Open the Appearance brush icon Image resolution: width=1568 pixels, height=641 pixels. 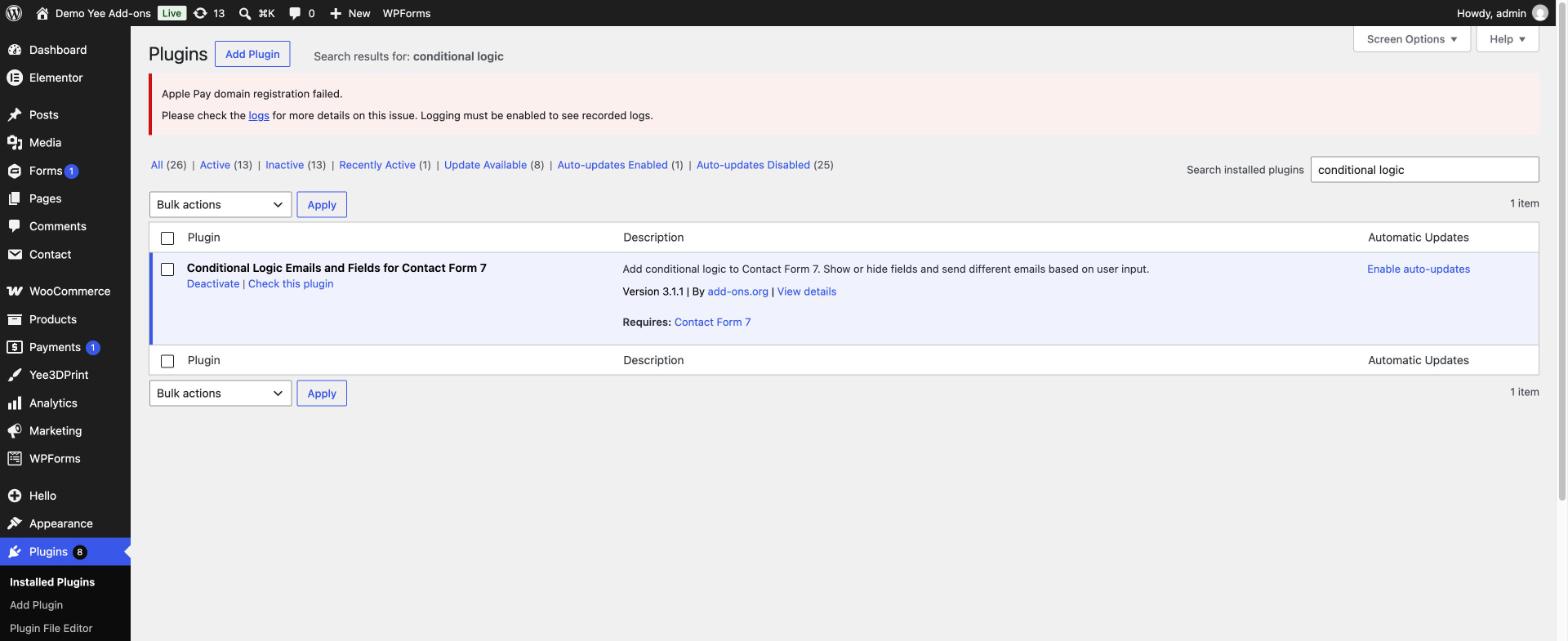[14, 524]
